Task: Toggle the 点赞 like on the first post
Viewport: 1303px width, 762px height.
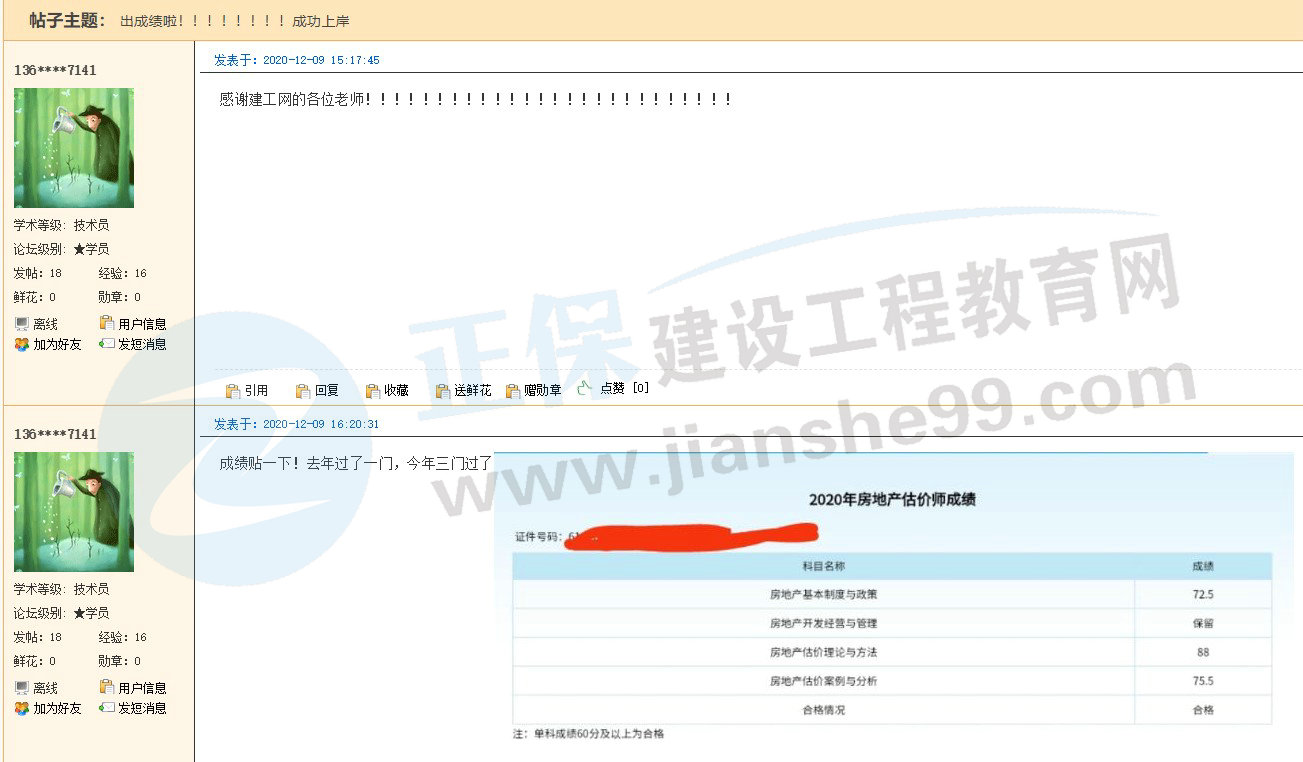Action: (x=611, y=389)
